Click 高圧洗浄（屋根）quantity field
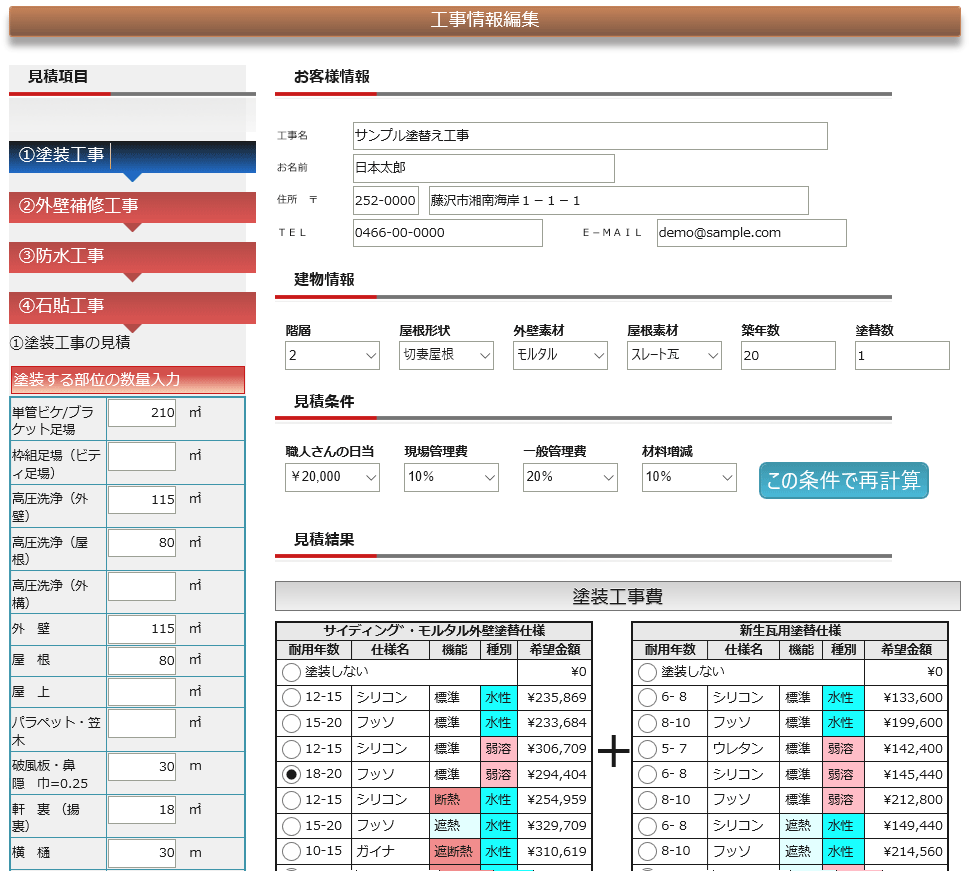The height and width of the screenshot is (871, 969). [142, 543]
